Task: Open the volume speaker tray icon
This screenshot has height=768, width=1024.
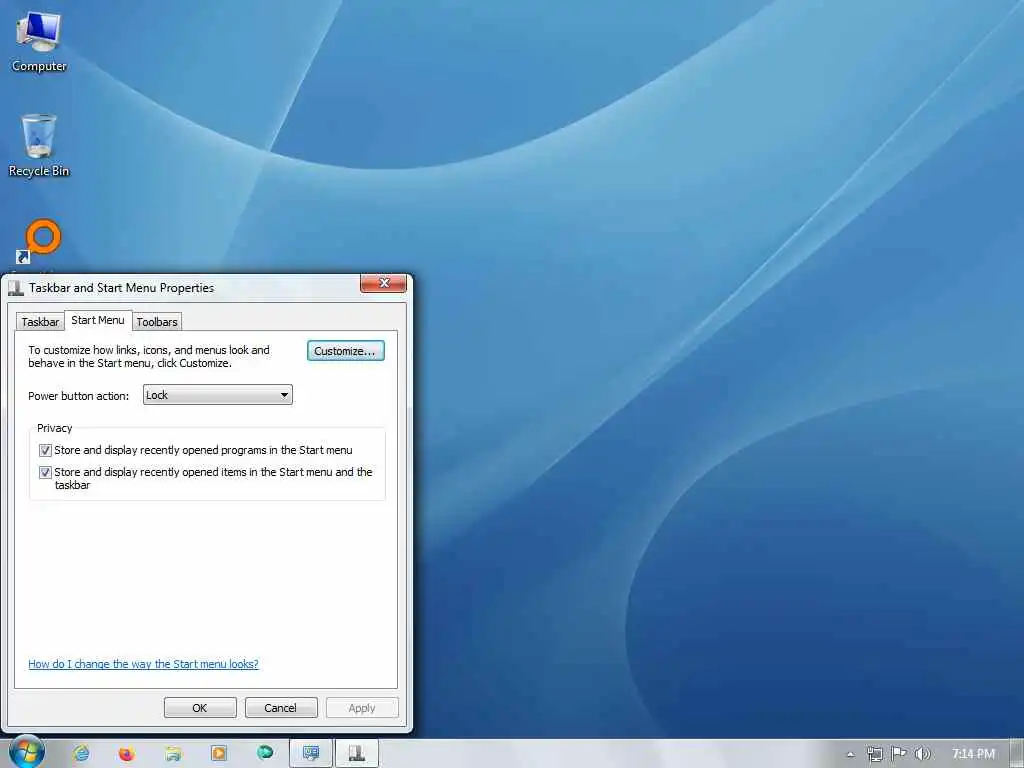Action: (x=922, y=754)
